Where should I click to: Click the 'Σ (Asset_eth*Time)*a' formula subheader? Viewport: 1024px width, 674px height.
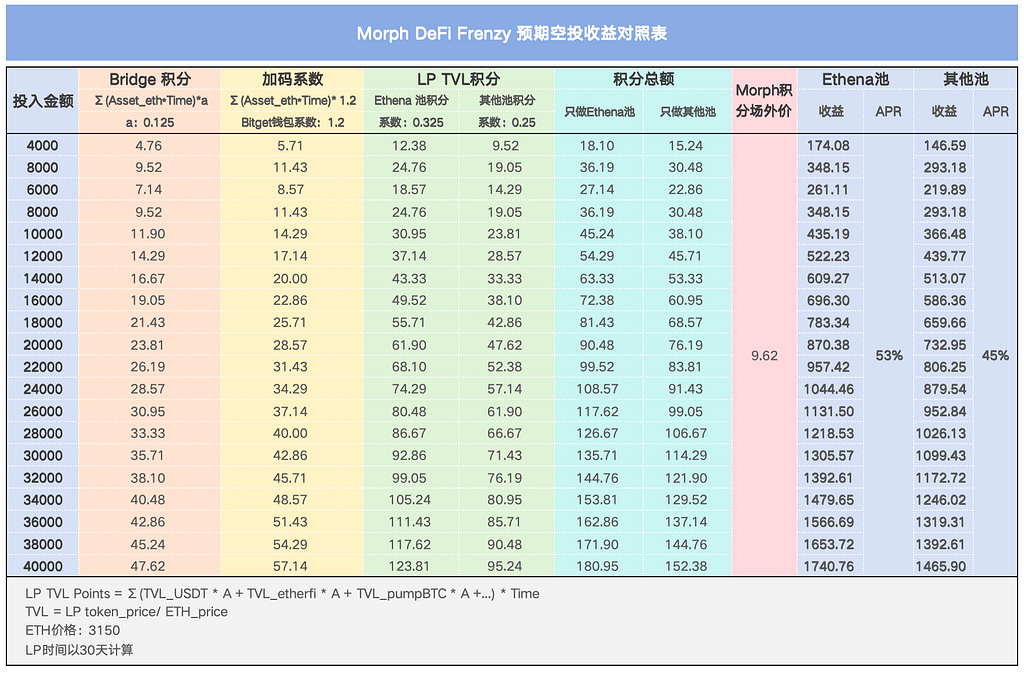(x=151, y=101)
